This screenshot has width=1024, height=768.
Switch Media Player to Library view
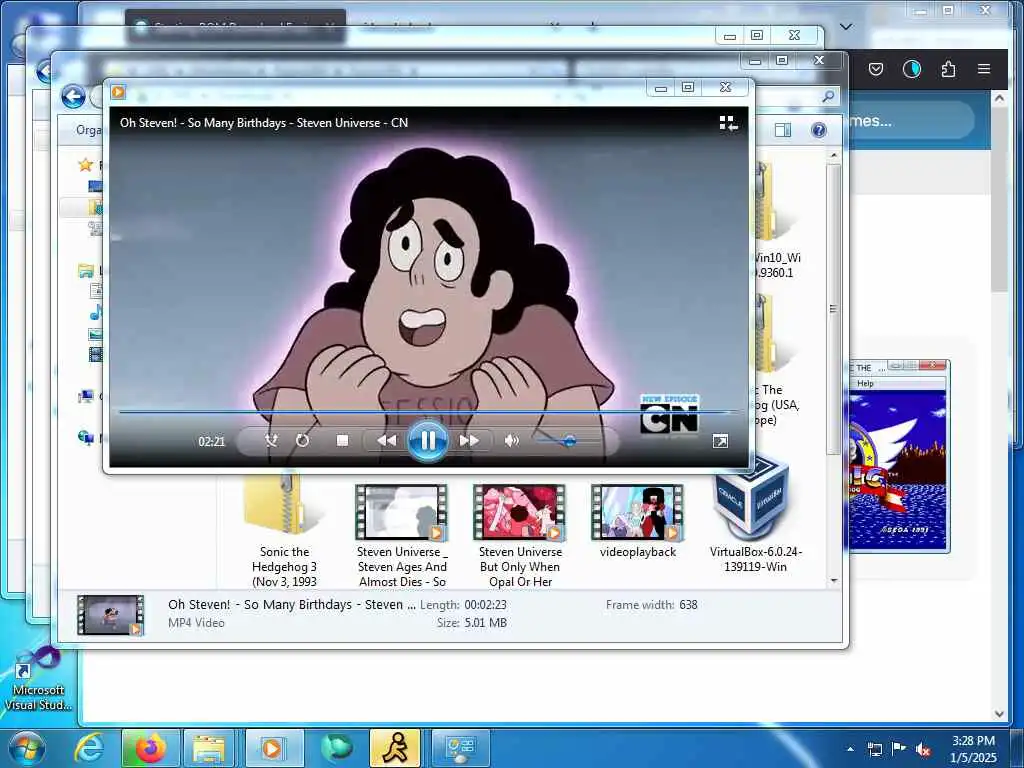pyautogui.click(x=728, y=123)
